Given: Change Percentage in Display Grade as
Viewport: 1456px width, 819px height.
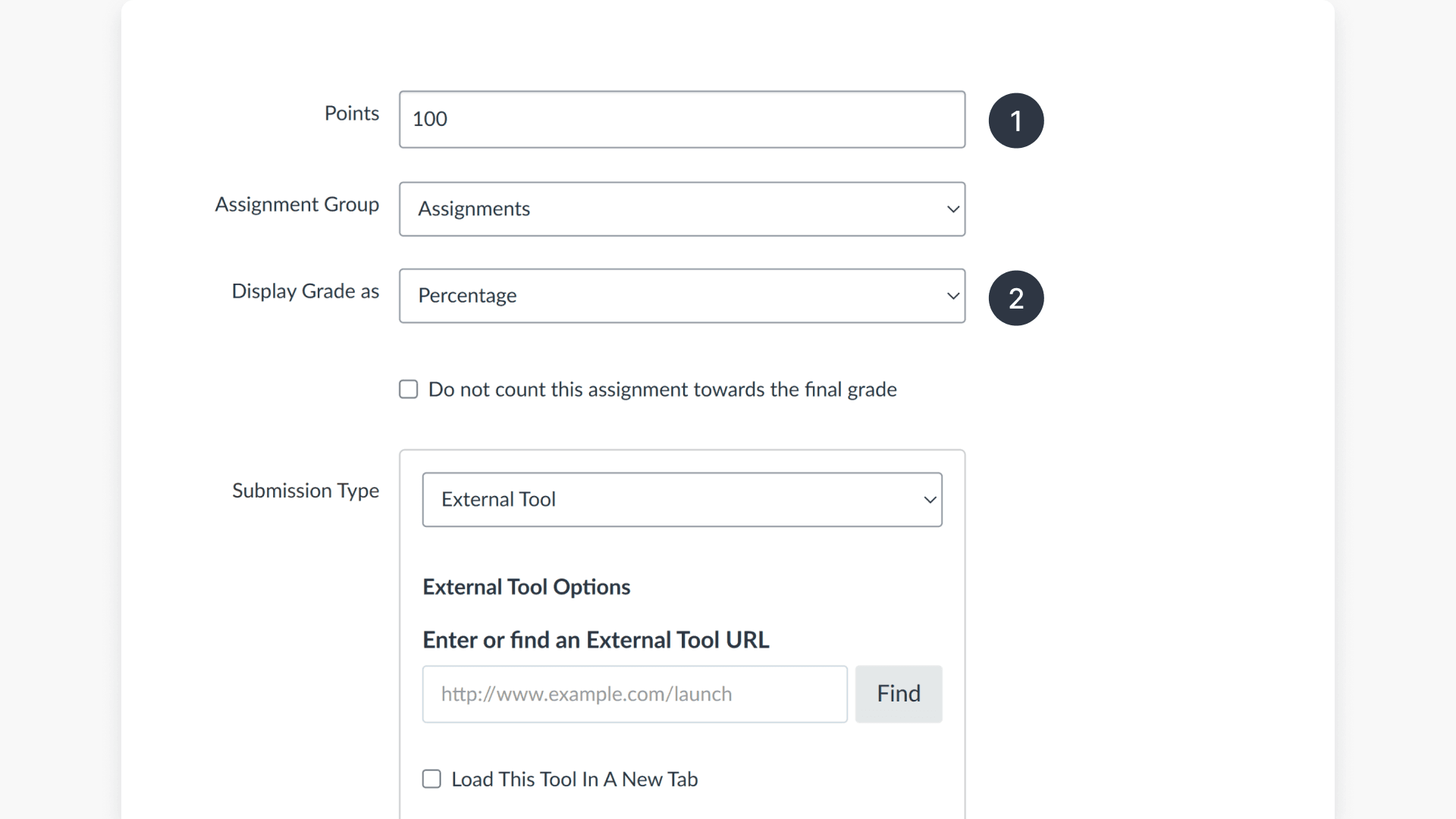Looking at the screenshot, I should [x=682, y=296].
